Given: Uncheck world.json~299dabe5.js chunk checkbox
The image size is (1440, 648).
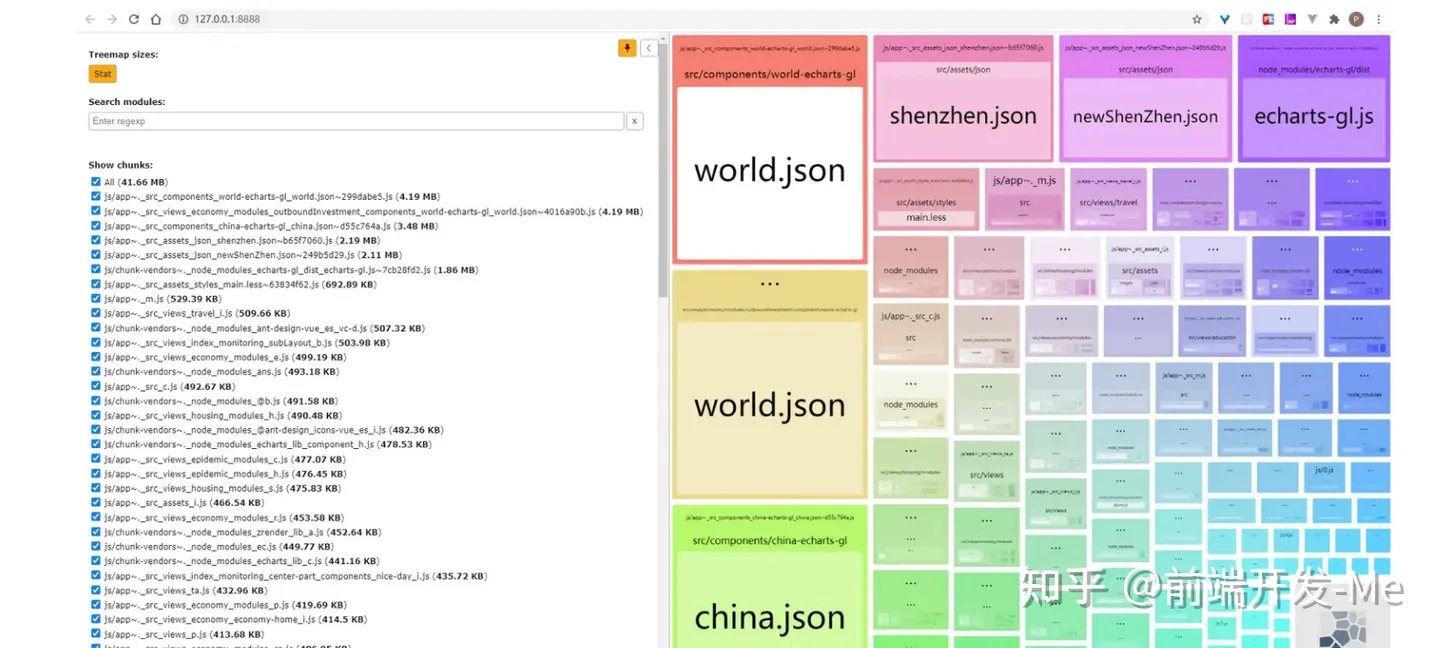Looking at the screenshot, I should tap(96, 197).
